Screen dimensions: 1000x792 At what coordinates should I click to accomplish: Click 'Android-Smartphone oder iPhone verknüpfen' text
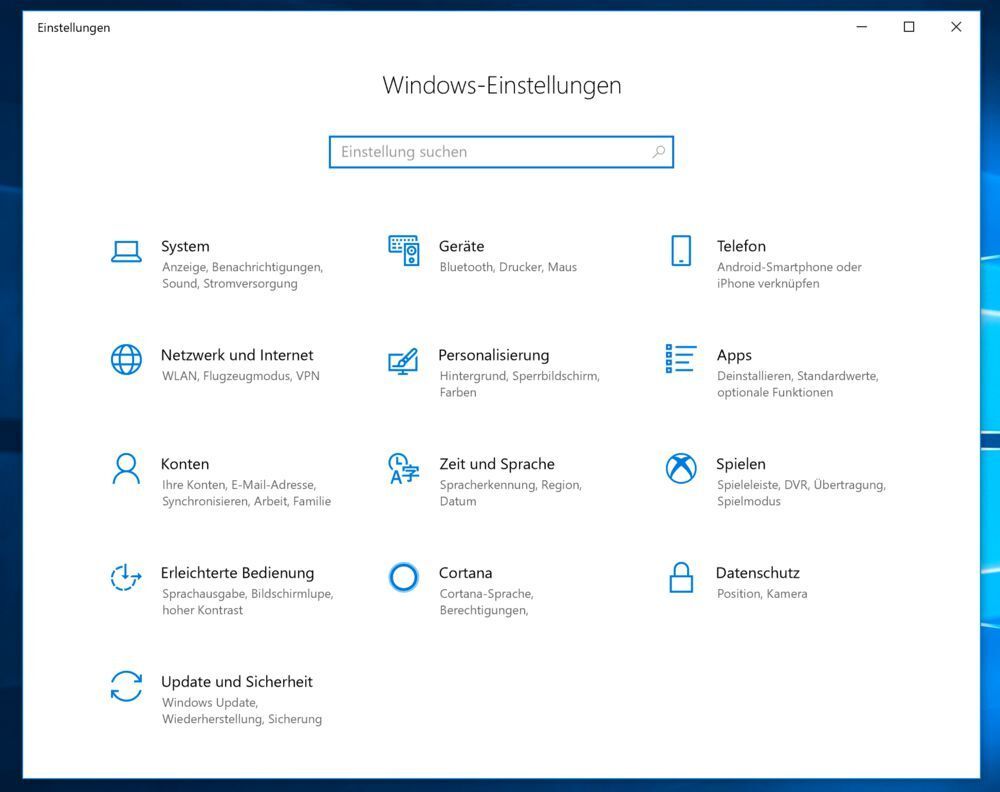click(x=789, y=275)
